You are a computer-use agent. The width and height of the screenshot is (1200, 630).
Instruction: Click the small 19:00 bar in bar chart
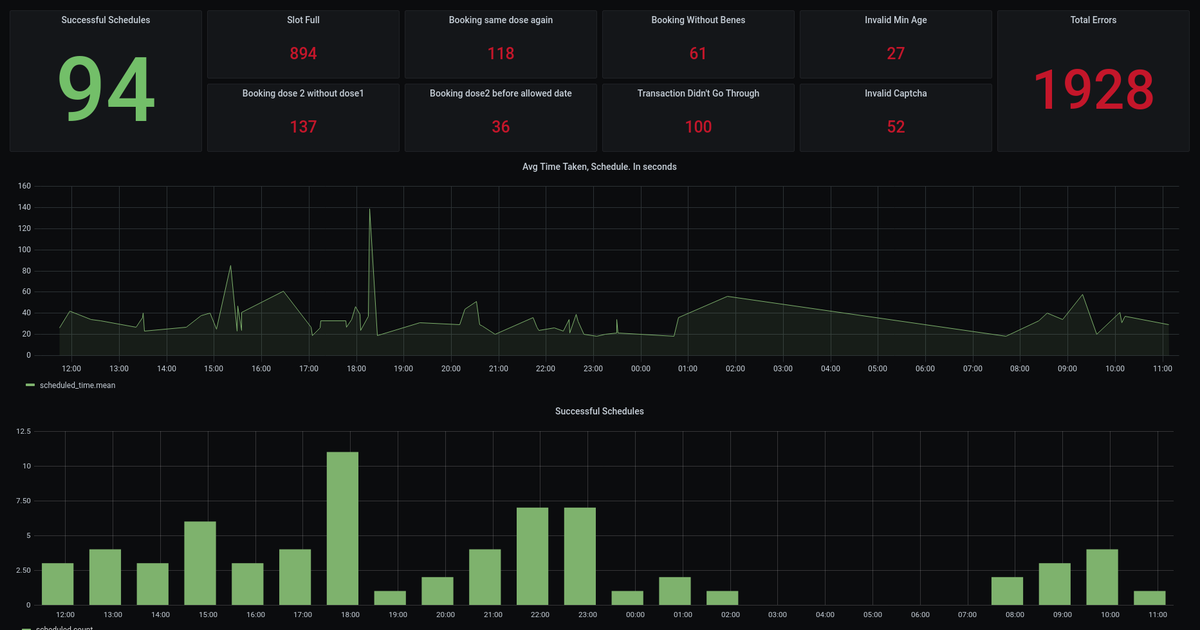tap(390, 598)
